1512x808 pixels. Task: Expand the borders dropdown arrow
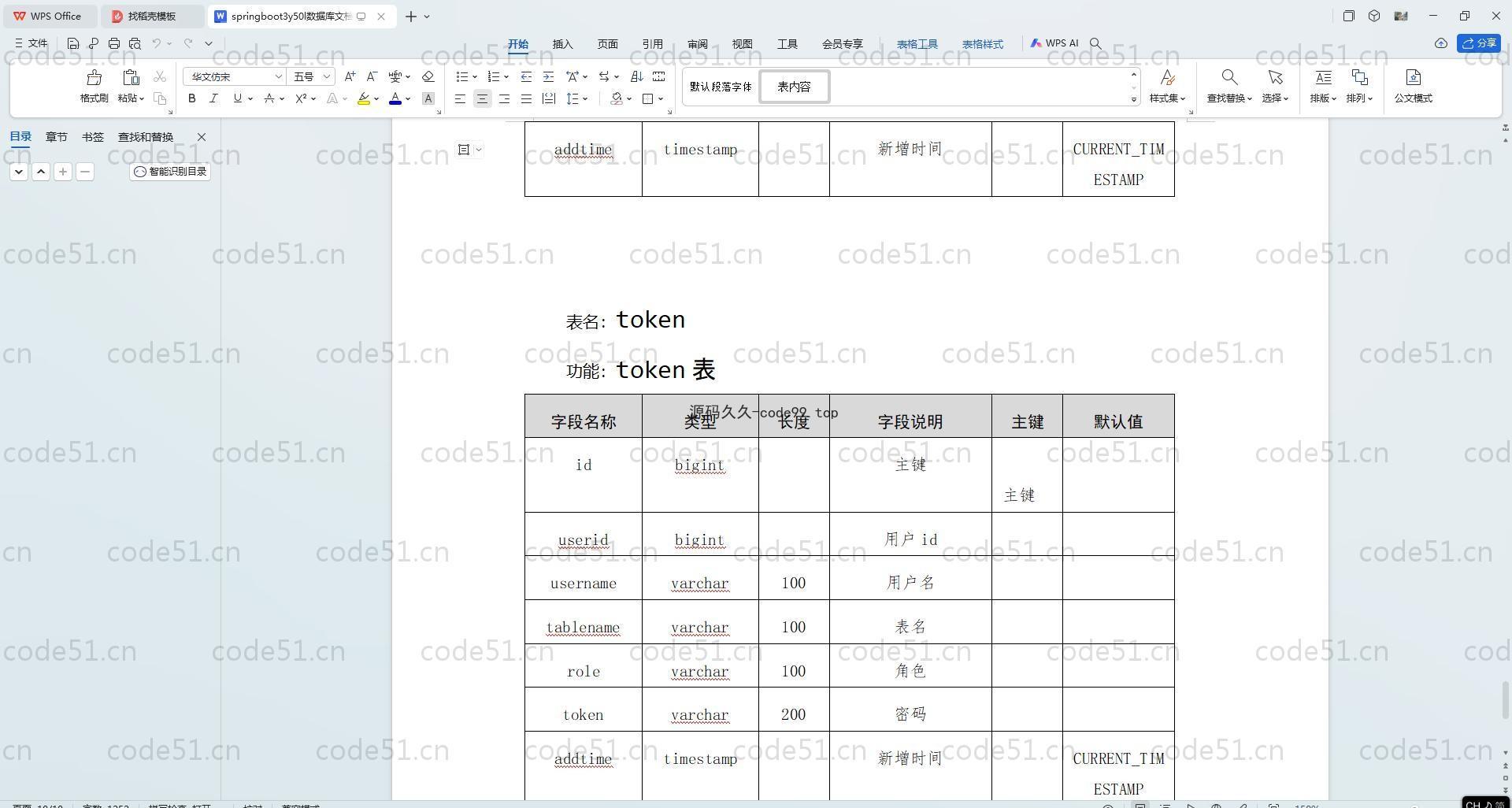(x=661, y=99)
